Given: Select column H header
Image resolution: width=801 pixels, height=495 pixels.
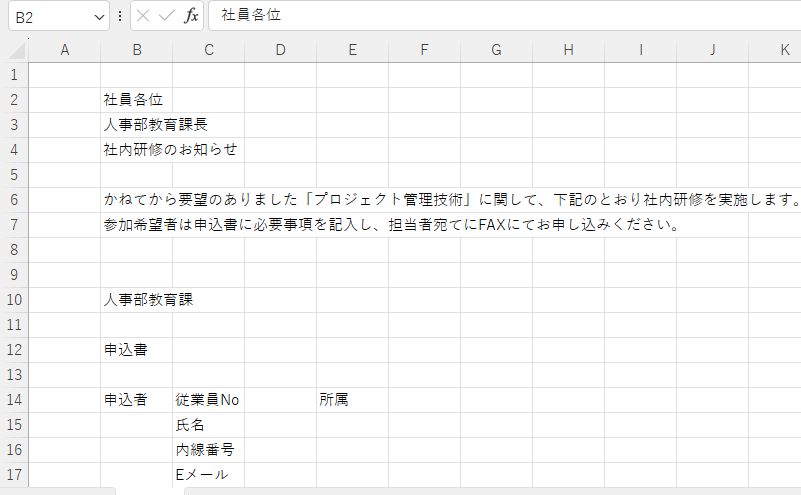Looking at the screenshot, I should (569, 50).
